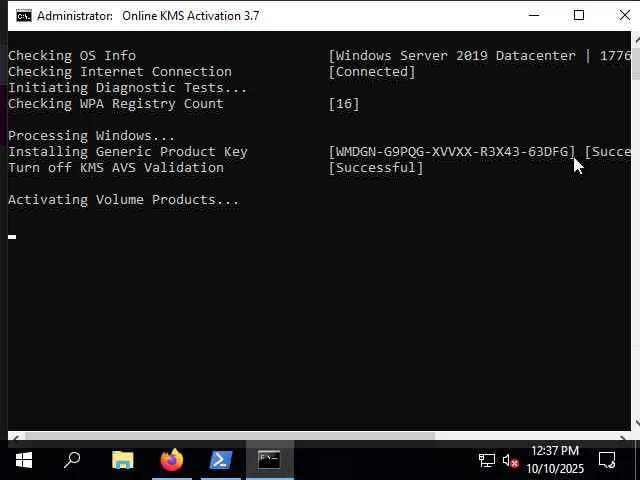Switch to PowerShell taskbar window
This screenshot has width=640, height=480.
221,460
